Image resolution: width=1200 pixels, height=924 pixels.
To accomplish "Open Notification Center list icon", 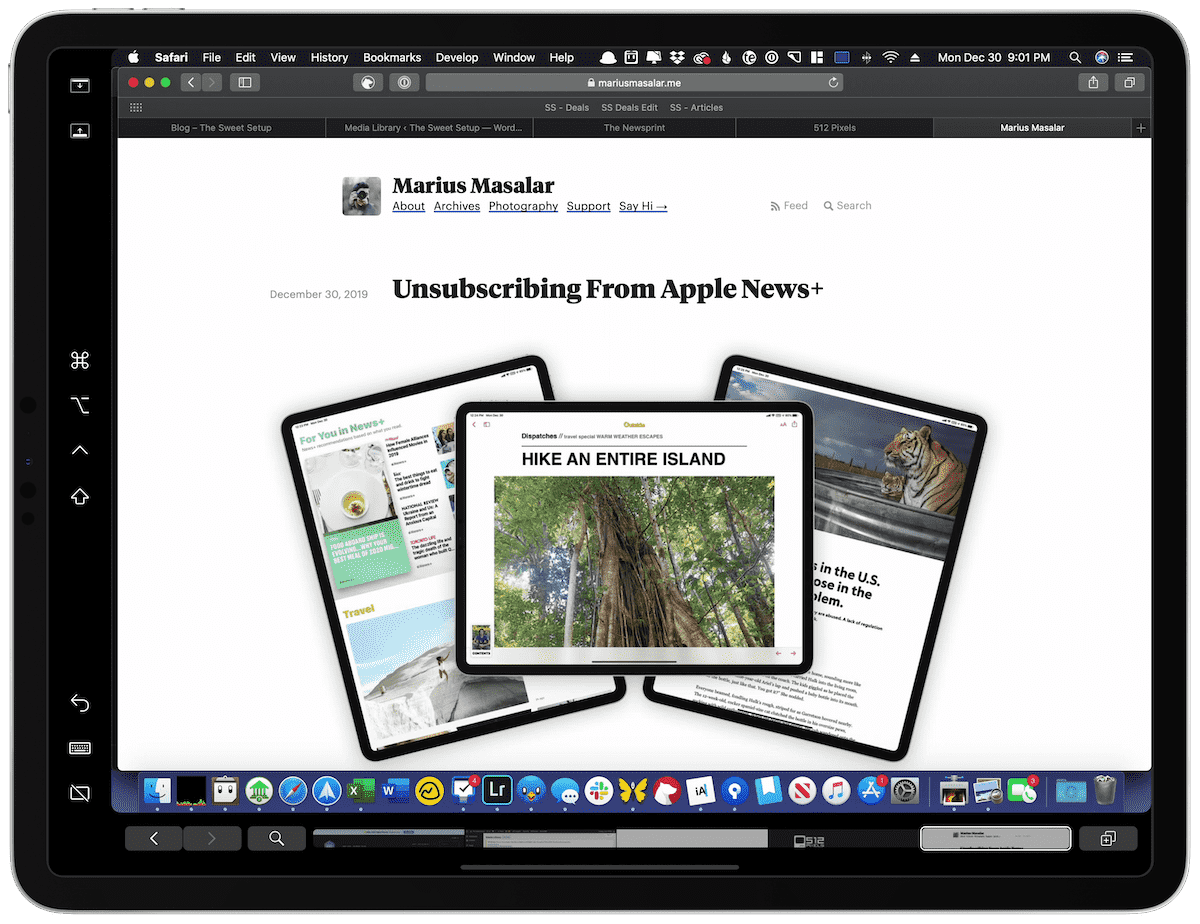I will coord(1127,58).
